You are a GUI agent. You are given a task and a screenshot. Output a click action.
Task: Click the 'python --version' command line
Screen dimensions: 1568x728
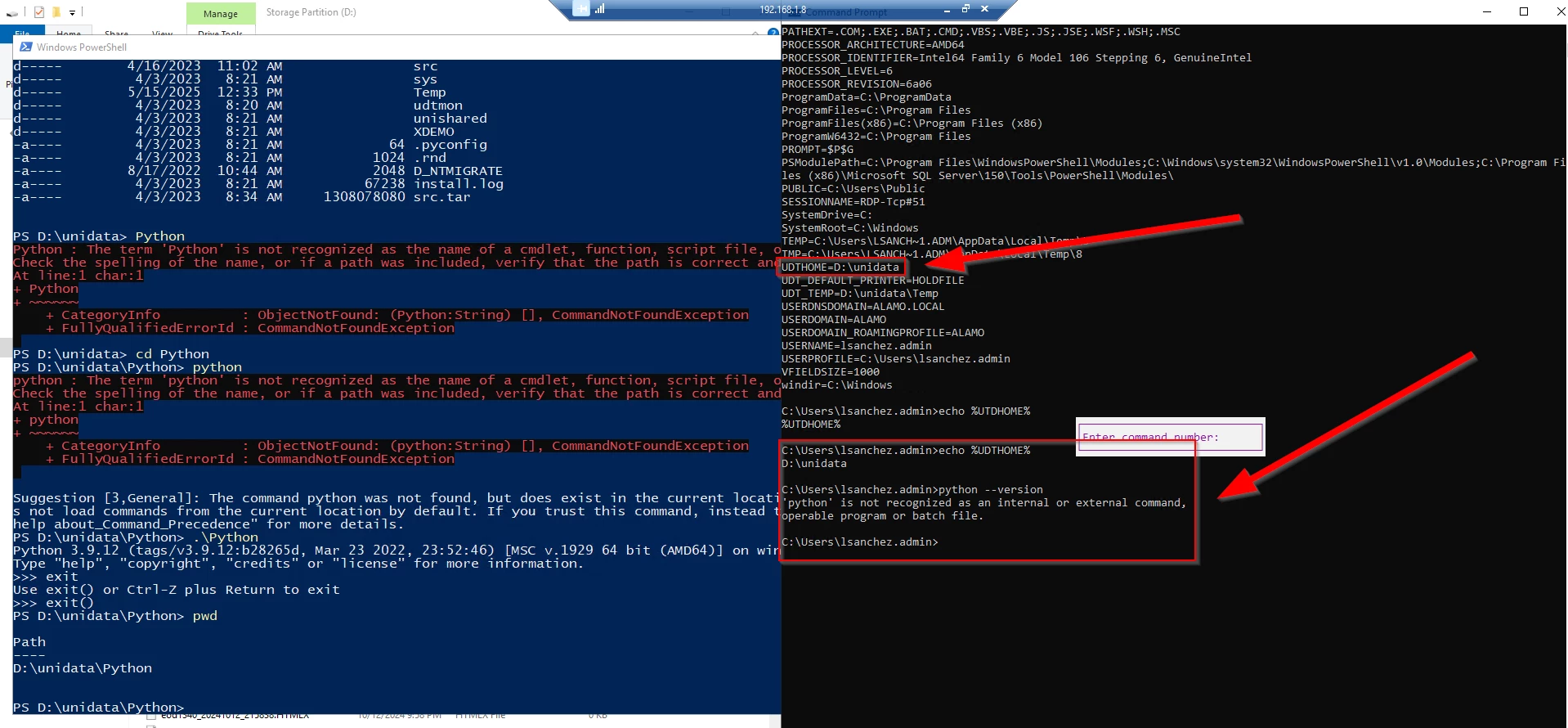(912, 490)
